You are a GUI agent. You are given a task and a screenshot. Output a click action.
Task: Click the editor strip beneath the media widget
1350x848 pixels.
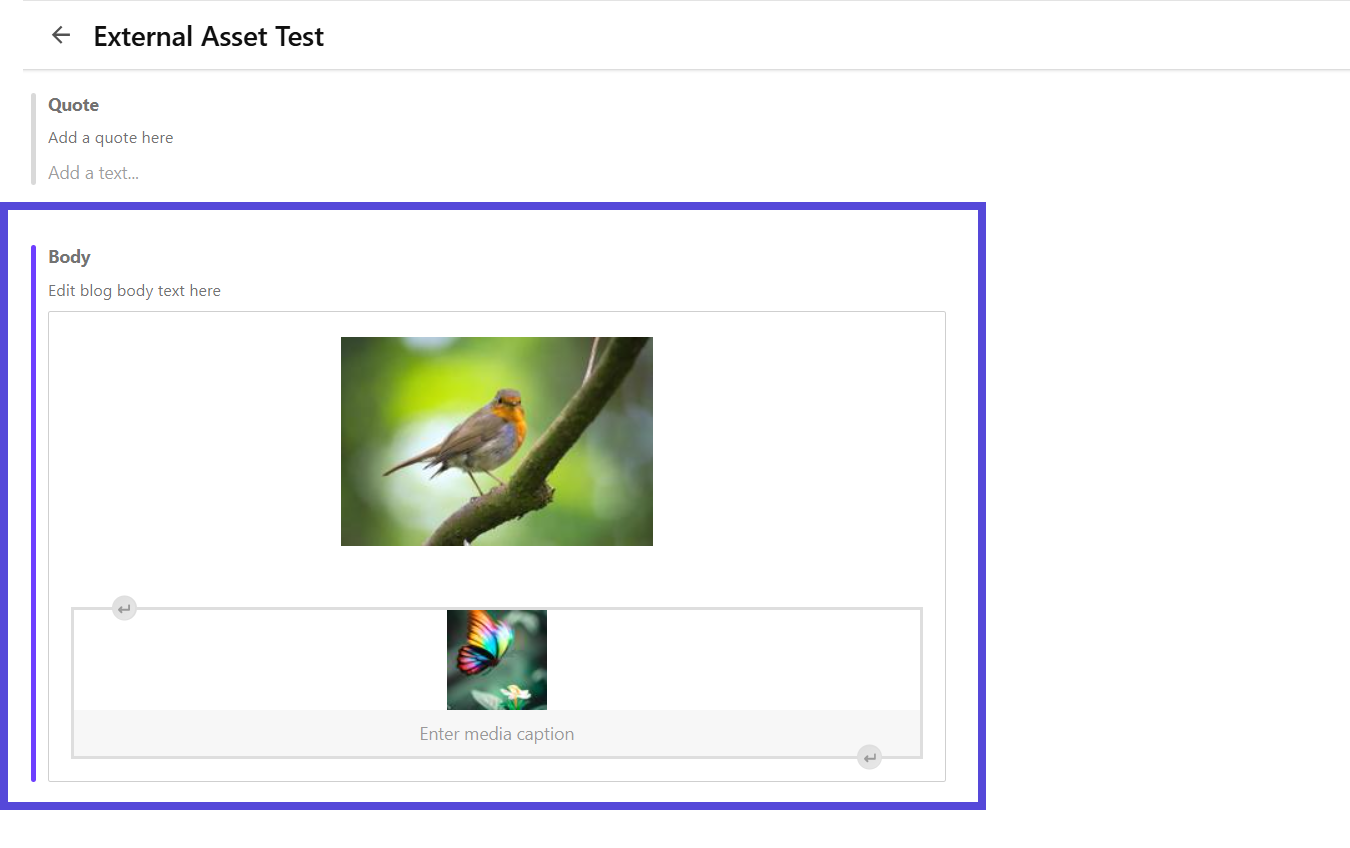497,770
